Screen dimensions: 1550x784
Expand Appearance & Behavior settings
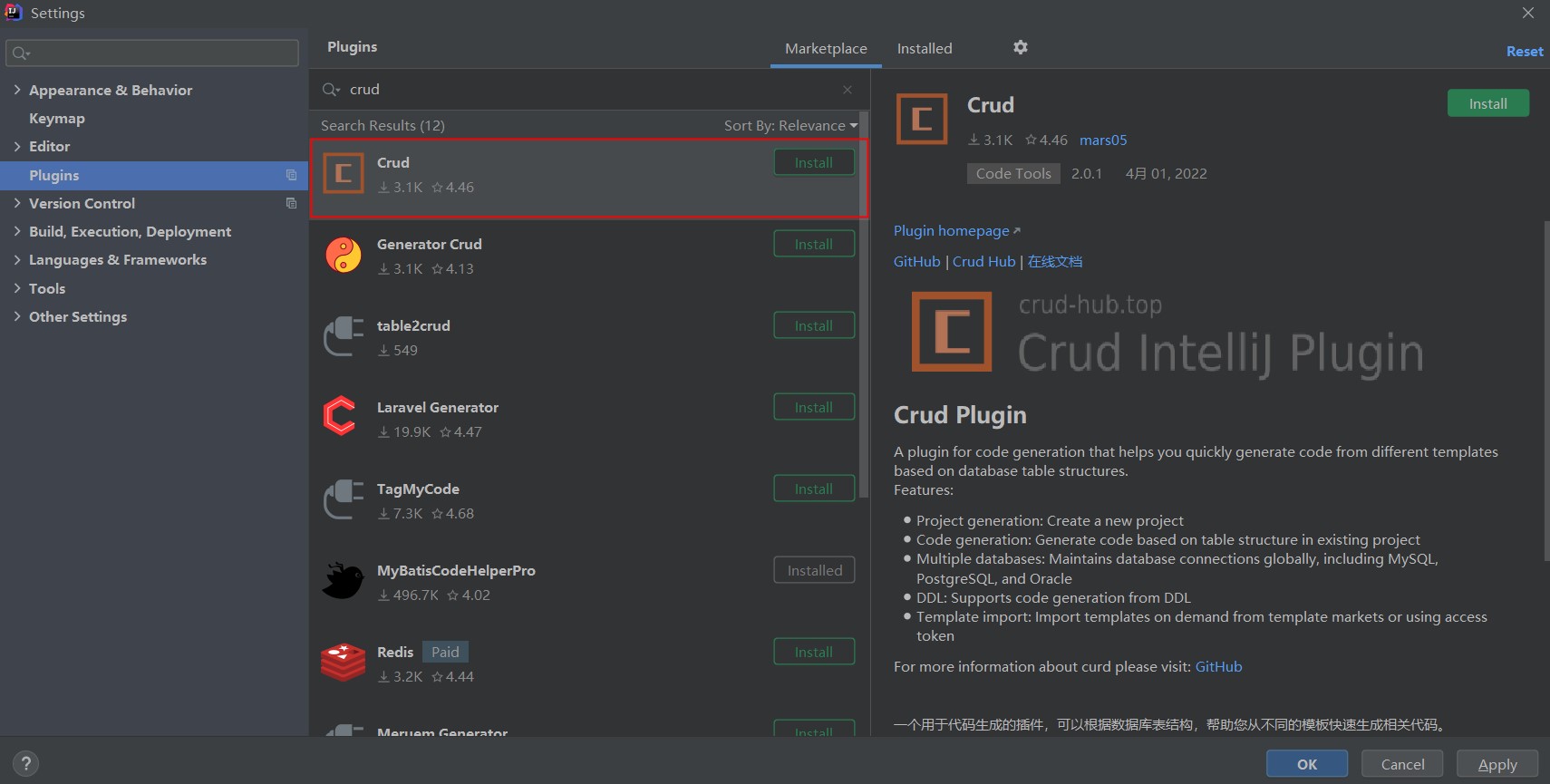17,90
